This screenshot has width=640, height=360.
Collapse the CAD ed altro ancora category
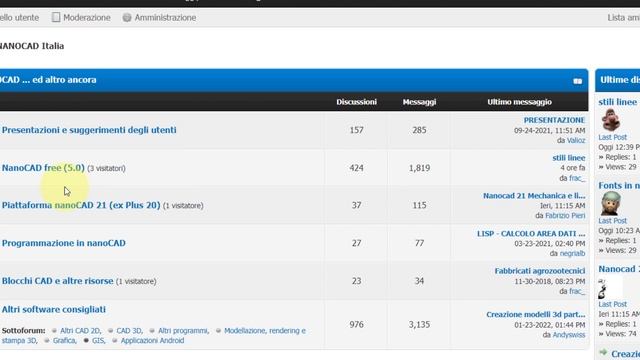point(577,81)
